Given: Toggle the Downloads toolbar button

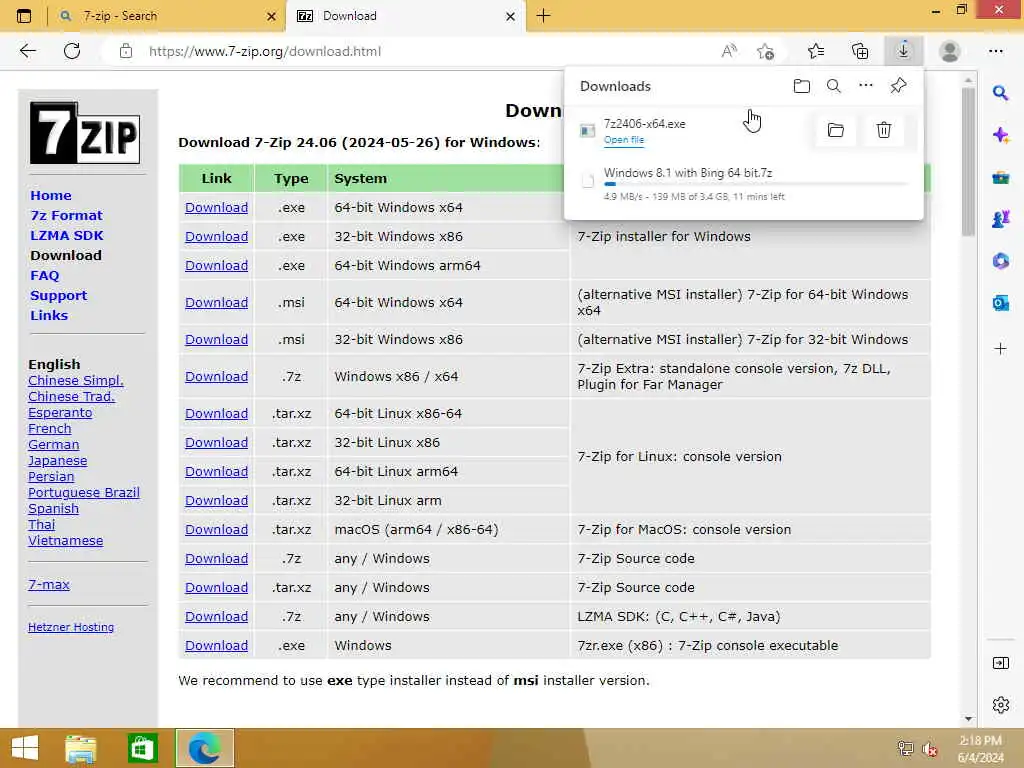Looking at the screenshot, I should point(904,51).
